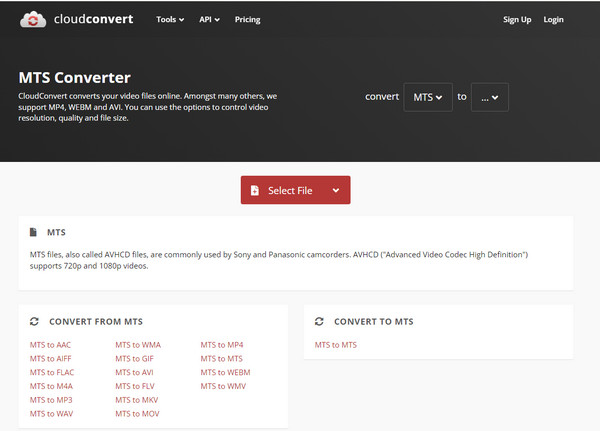
Task: Open the MTS to WEBM link
Action: 225,372
